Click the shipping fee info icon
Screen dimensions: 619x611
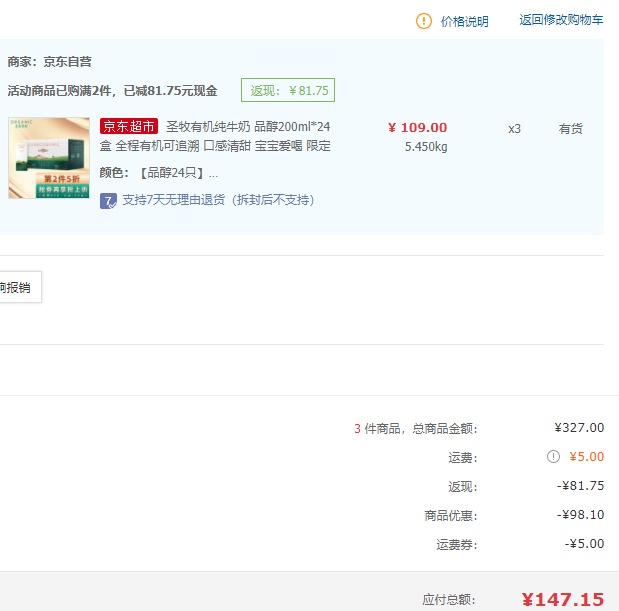pos(553,457)
